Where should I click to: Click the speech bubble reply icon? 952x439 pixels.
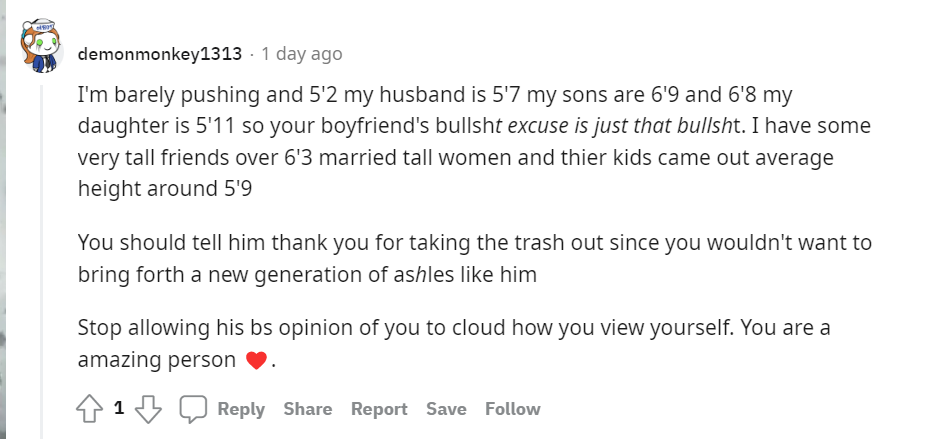tap(193, 409)
